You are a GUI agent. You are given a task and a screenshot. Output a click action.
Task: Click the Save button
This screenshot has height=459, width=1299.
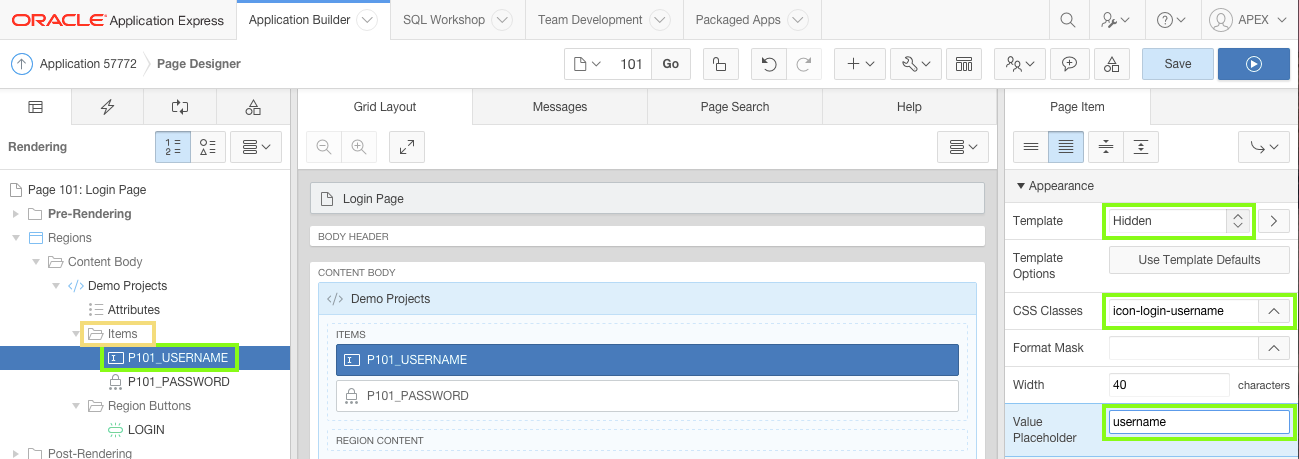[1178, 64]
